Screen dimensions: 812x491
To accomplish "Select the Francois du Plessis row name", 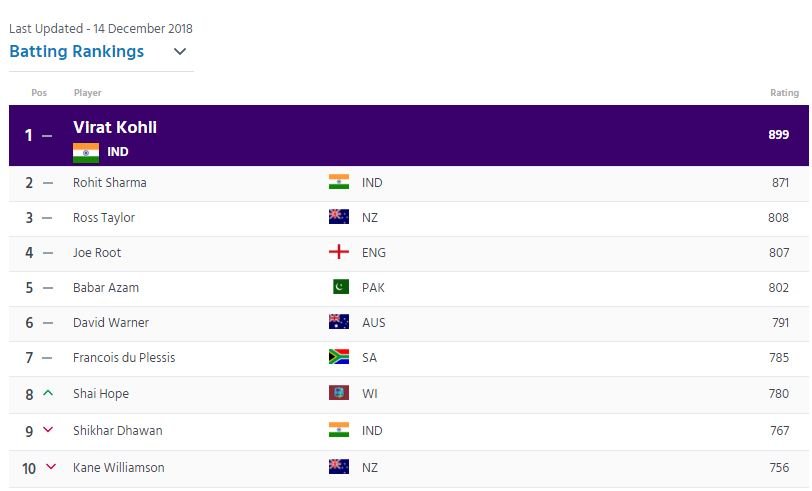I will click(124, 357).
